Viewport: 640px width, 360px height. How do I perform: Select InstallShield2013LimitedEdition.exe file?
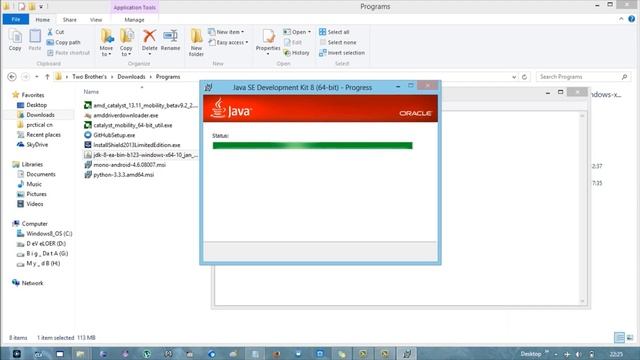point(132,145)
